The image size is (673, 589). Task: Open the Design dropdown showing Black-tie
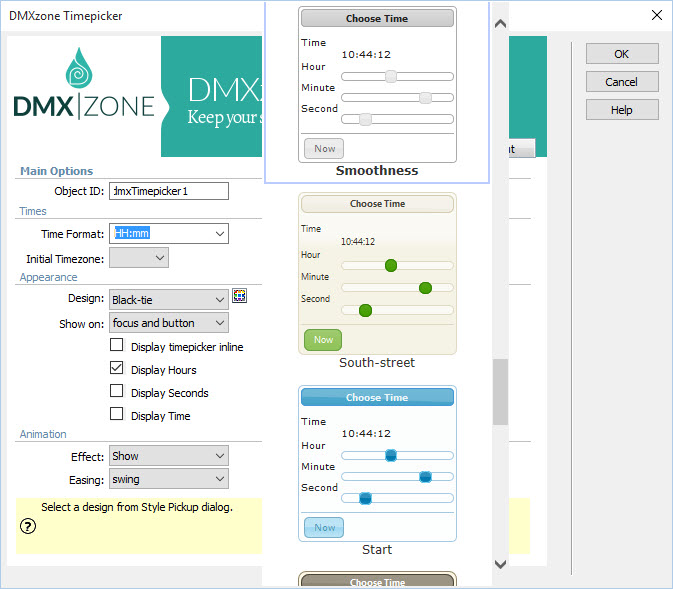pos(169,300)
